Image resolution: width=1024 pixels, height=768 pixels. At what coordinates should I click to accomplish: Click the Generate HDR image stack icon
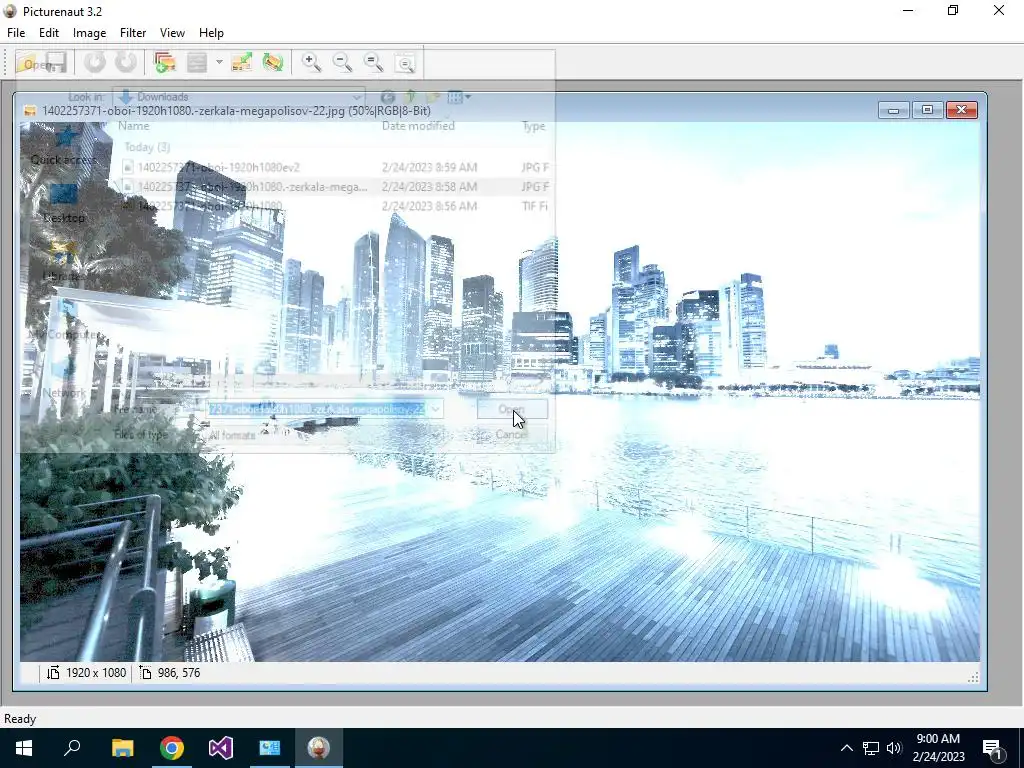click(165, 63)
